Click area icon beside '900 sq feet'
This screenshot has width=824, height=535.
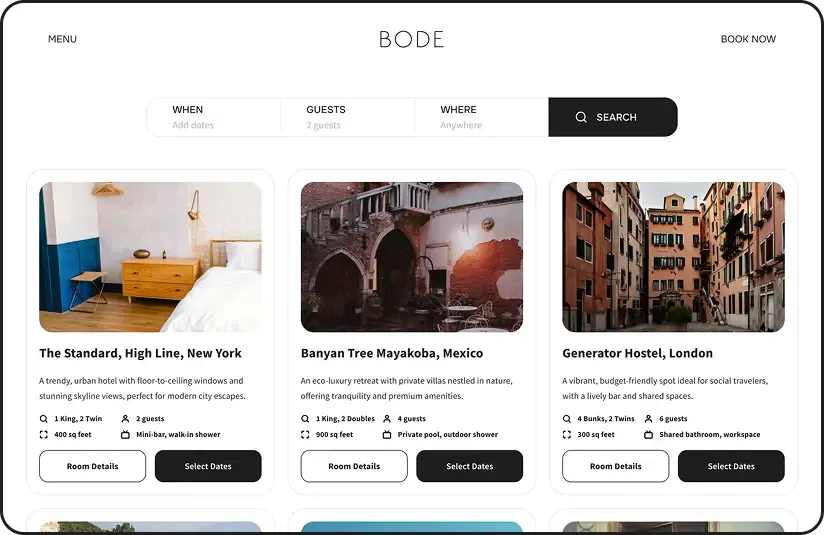[305, 435]
